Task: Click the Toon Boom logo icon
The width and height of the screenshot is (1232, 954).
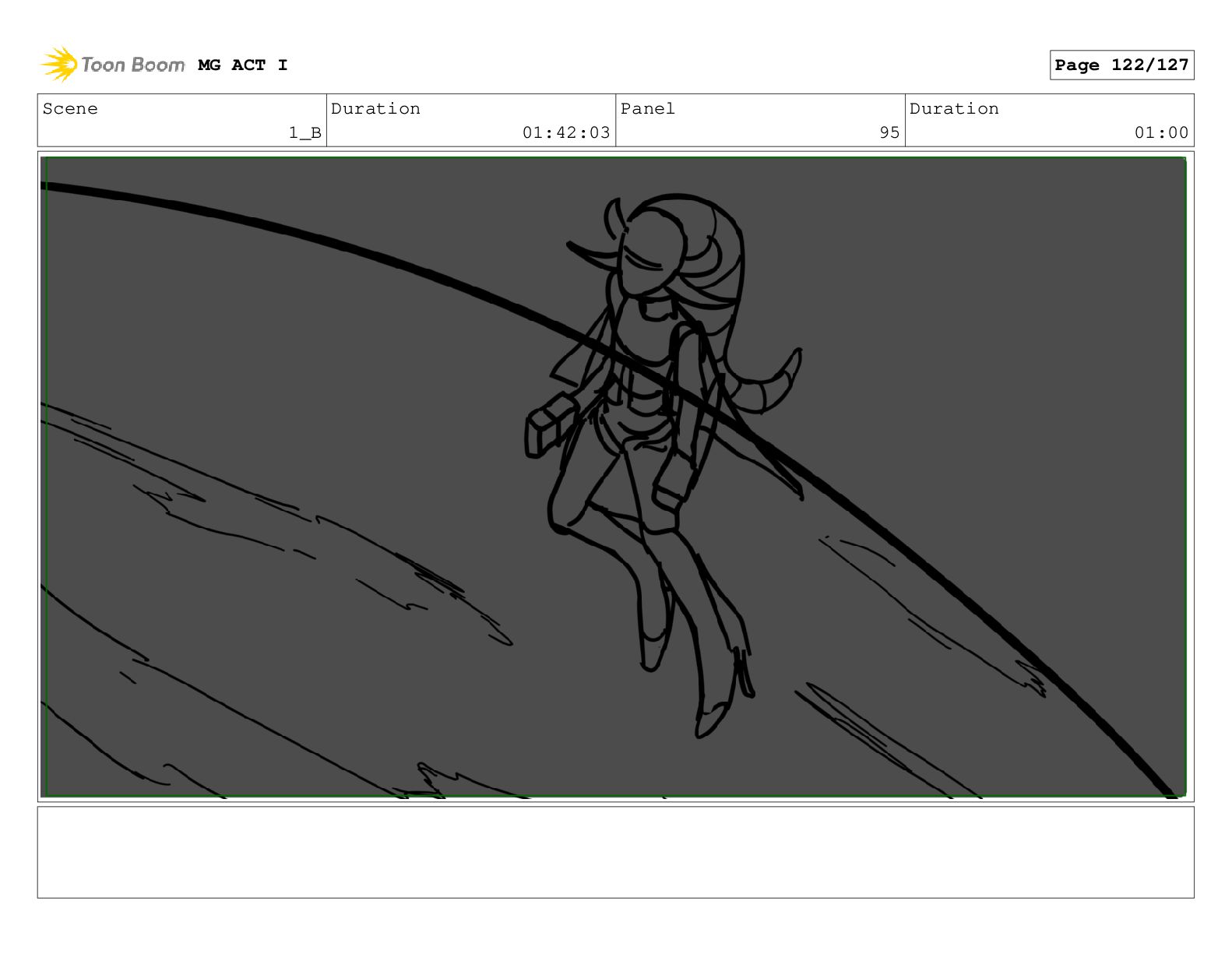Action: (x=59, y=65)
